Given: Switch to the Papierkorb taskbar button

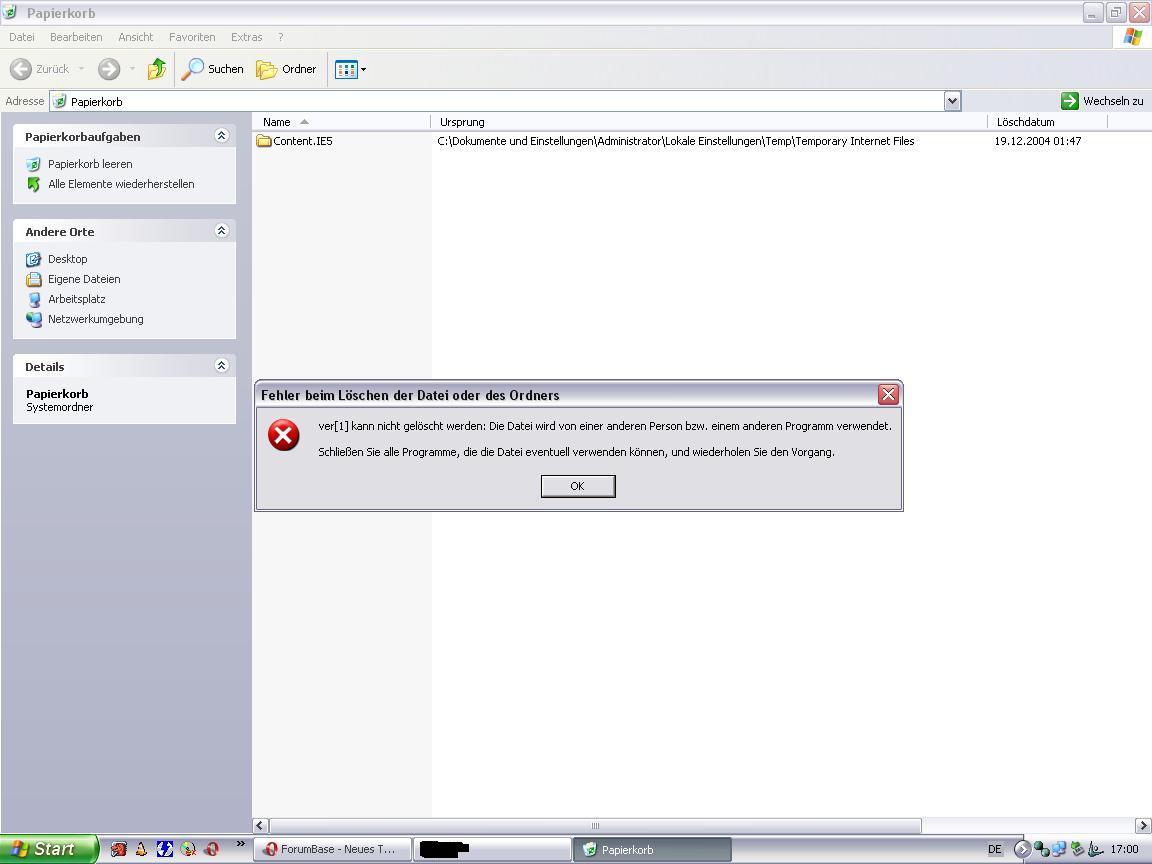Looking at the screenshot, I should coord(652,849).
